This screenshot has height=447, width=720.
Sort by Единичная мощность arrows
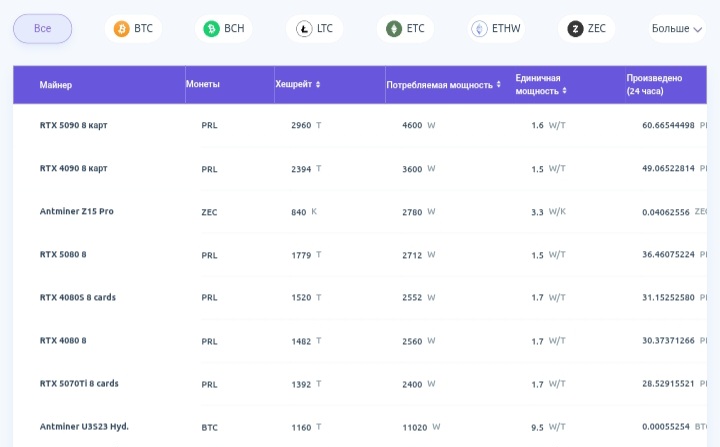pyautogui.click(x=564, y=91)
